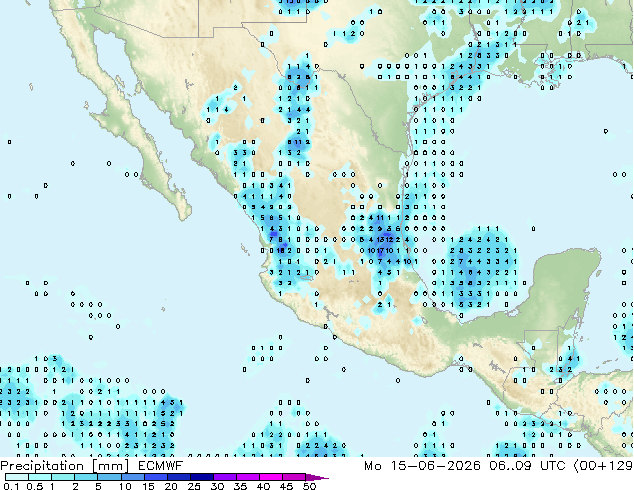Click the legend value '0.1'
This screenshot has height=490, width=634.
click(9, 486)
